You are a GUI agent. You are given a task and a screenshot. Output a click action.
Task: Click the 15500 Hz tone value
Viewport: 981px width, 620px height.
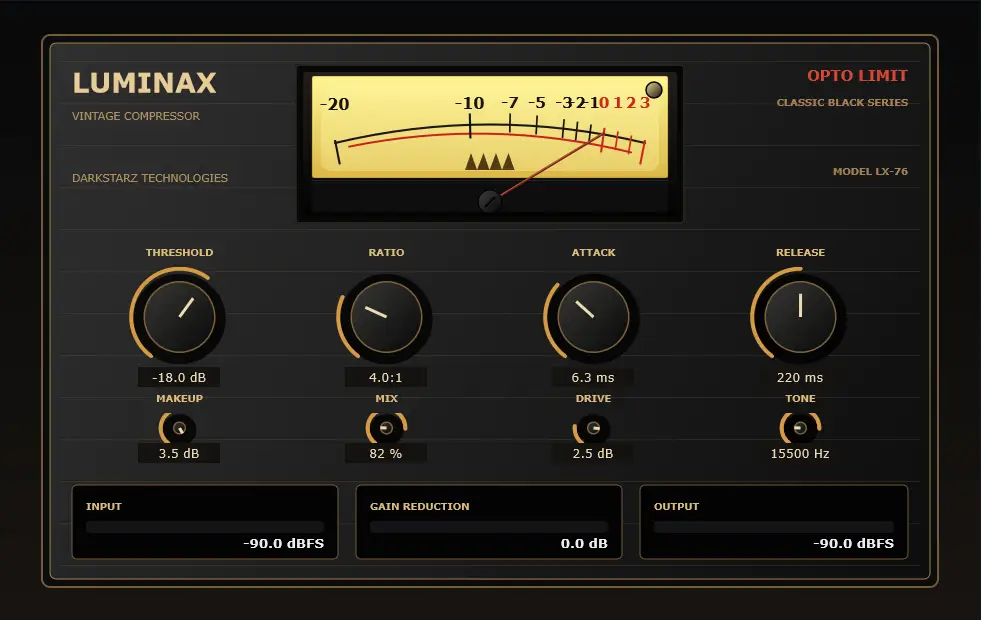[x=800, y=454]
